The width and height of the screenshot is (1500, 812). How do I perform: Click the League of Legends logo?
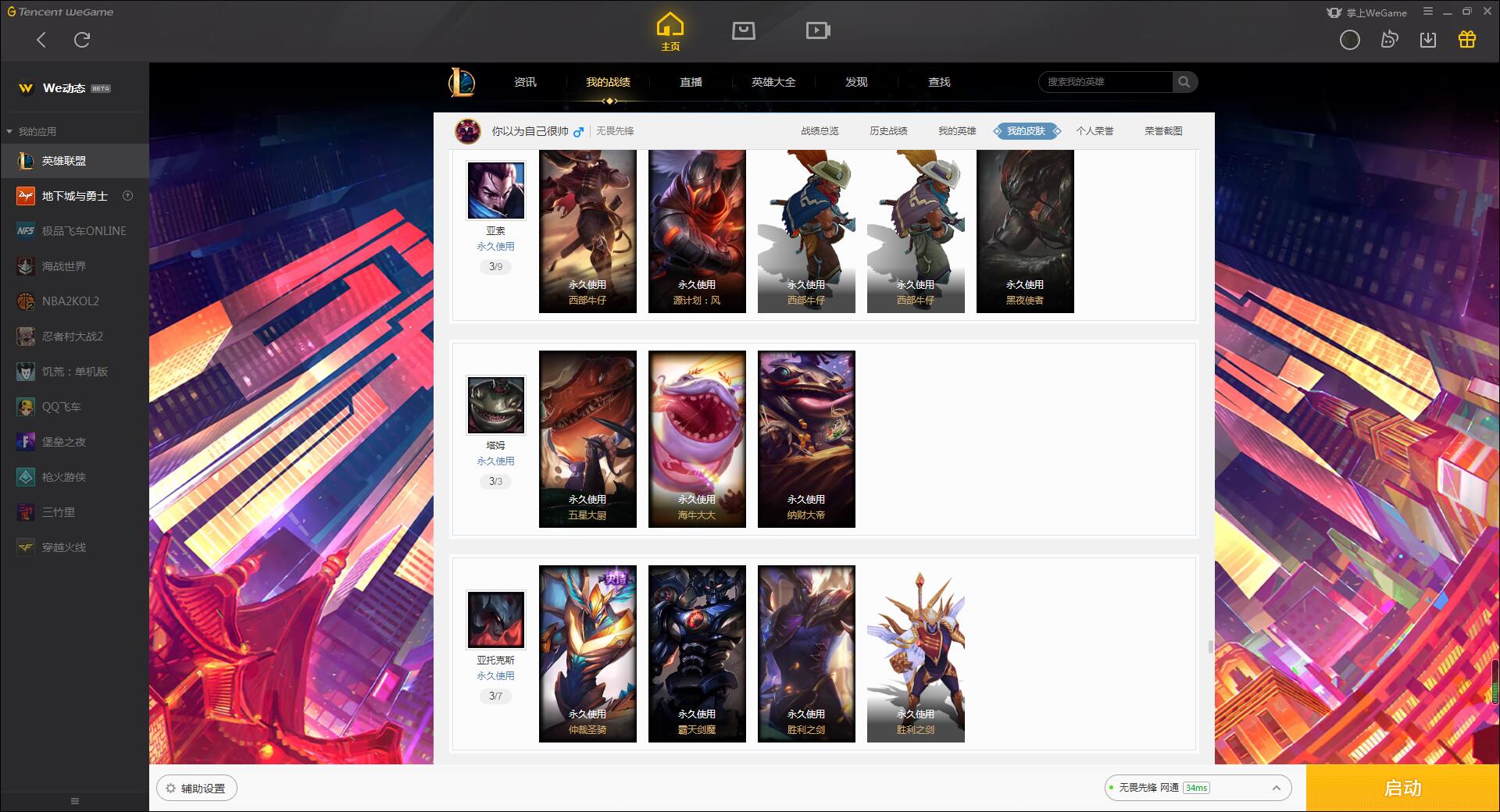coord(462,82)
